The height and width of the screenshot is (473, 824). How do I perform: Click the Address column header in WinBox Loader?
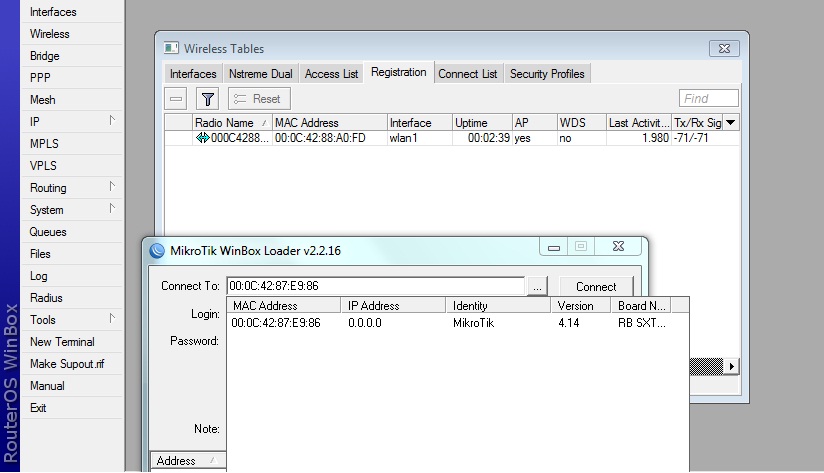(x=188, y=460)
